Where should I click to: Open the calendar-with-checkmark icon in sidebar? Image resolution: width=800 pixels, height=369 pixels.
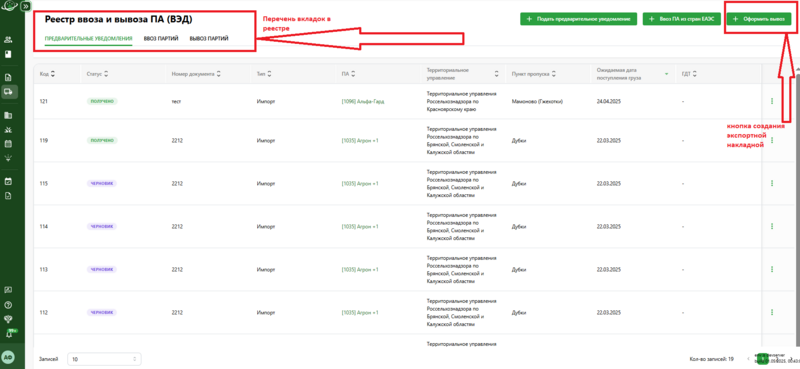8,181
